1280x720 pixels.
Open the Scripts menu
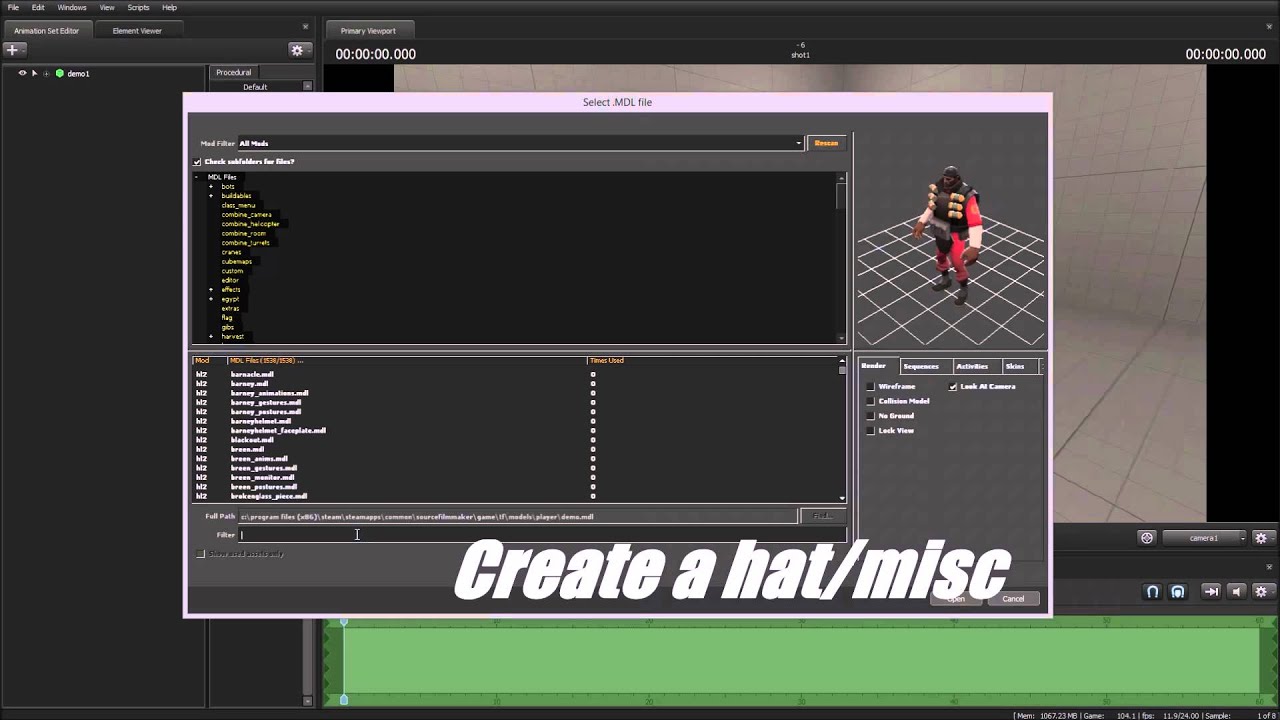point(138,7)
